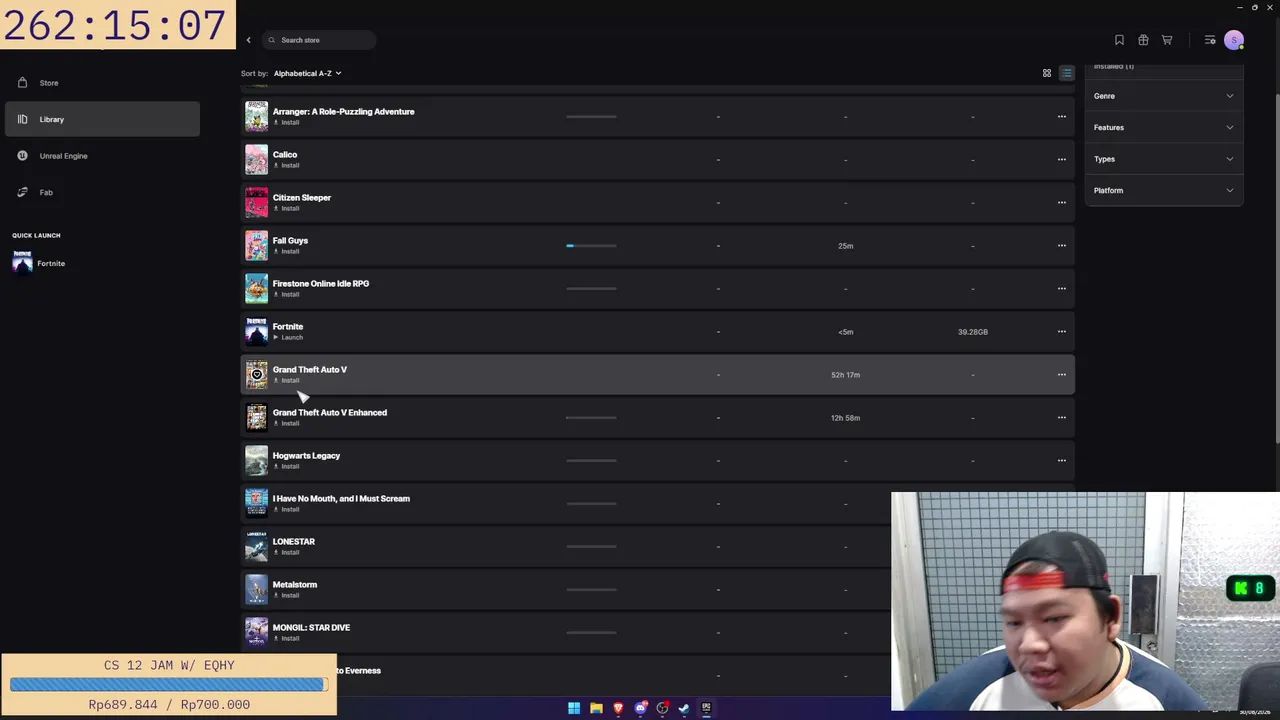Screen dimensions: 1280x720
Task: Open more options for Calico
Action: [1062, 159]
